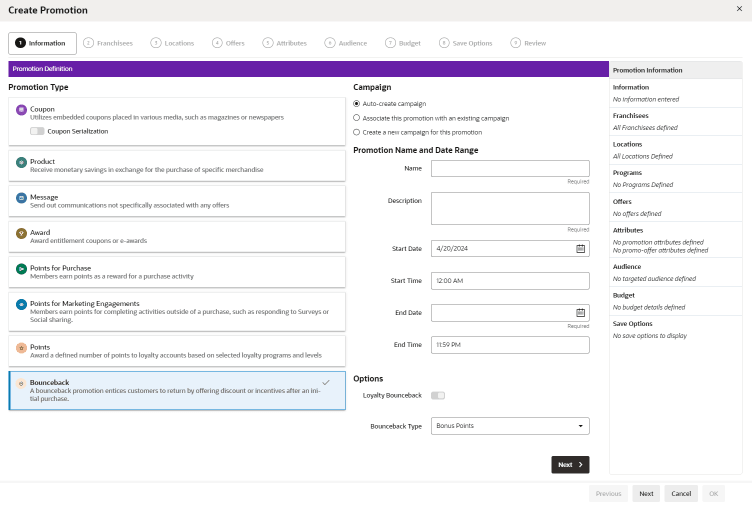Select Create a new campaign radio option
Image resolution: width=752 pixels, height=505 pixels.
(x=356, y=132)
